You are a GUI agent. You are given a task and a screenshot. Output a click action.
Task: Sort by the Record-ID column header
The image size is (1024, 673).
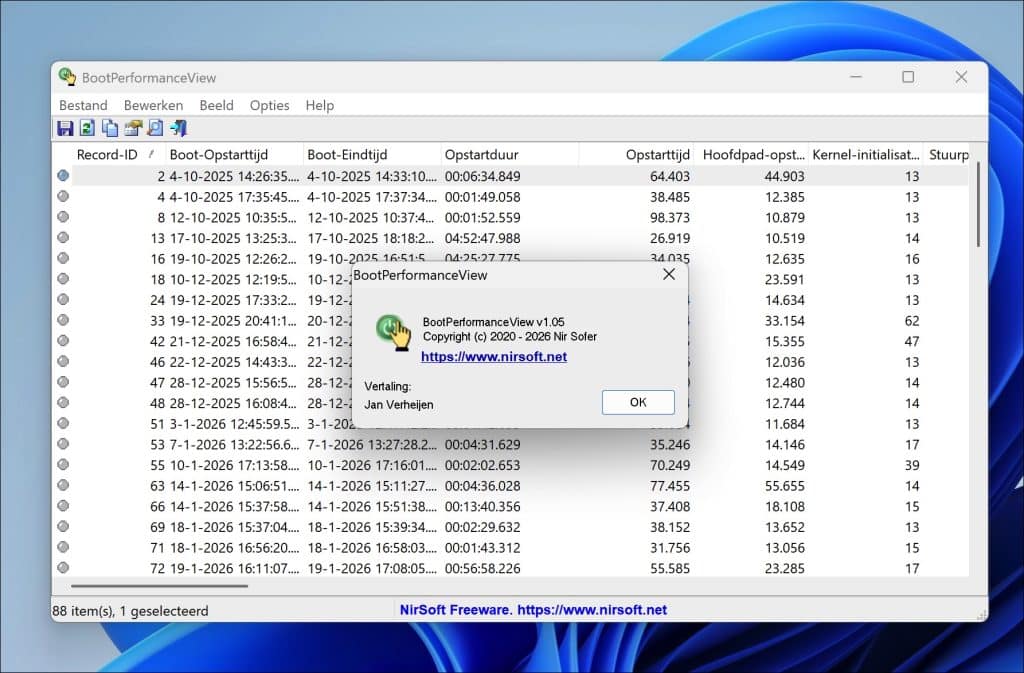(107, 155)
